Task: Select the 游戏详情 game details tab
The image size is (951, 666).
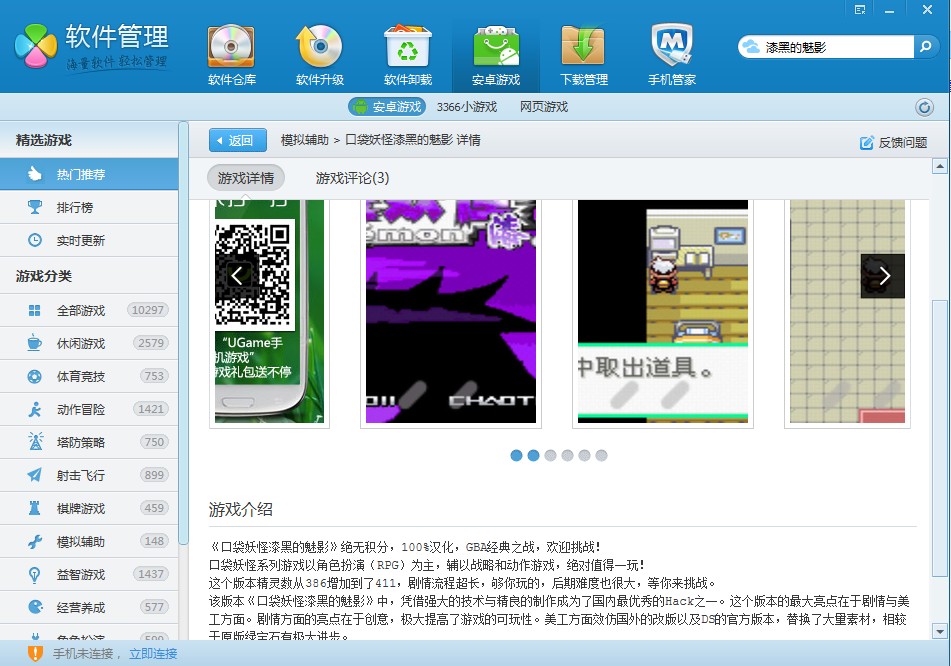Action: pyautogui.click(x=246, y=178)
